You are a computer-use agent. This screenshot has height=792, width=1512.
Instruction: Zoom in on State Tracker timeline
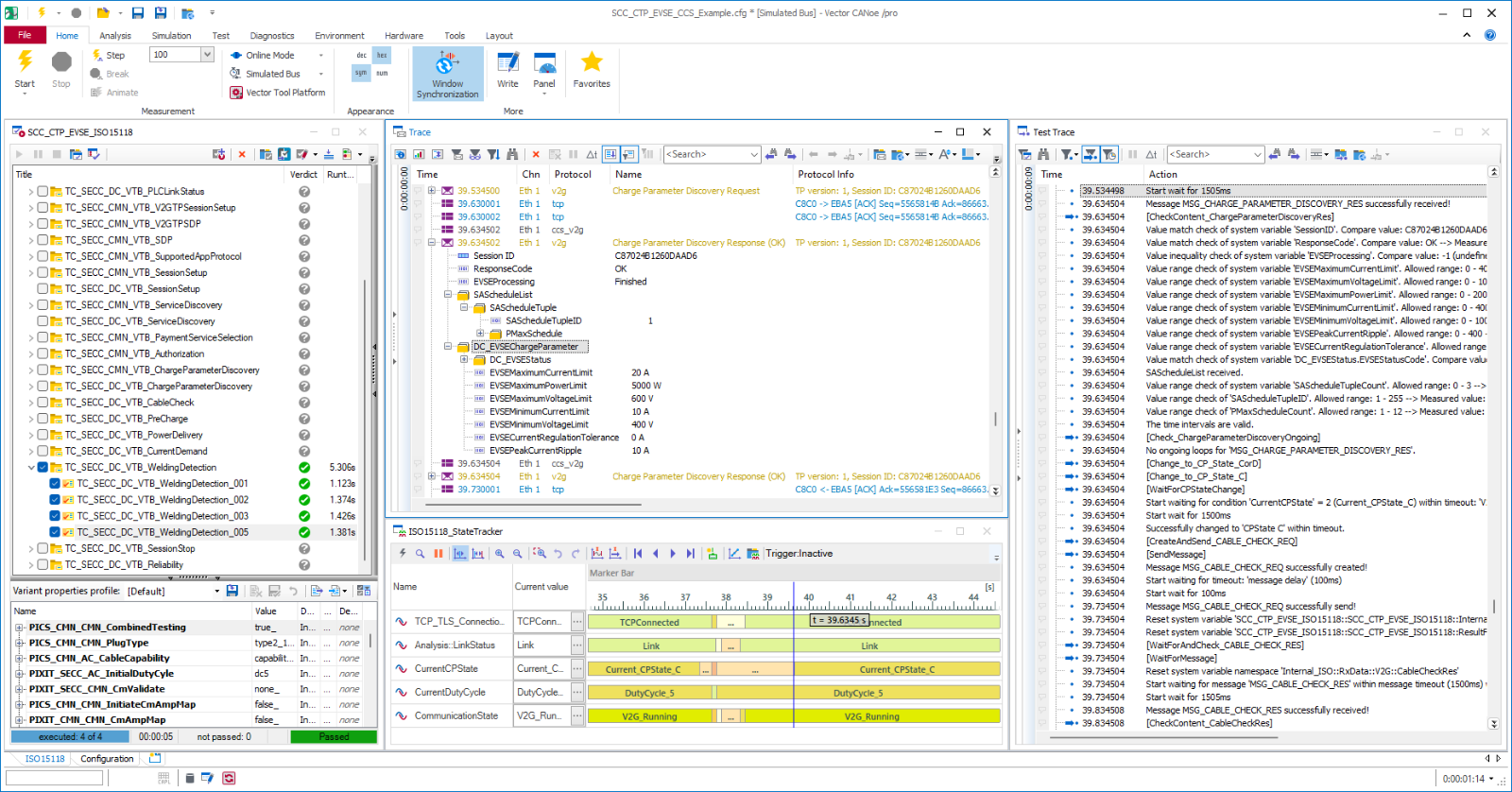point(499,554)
